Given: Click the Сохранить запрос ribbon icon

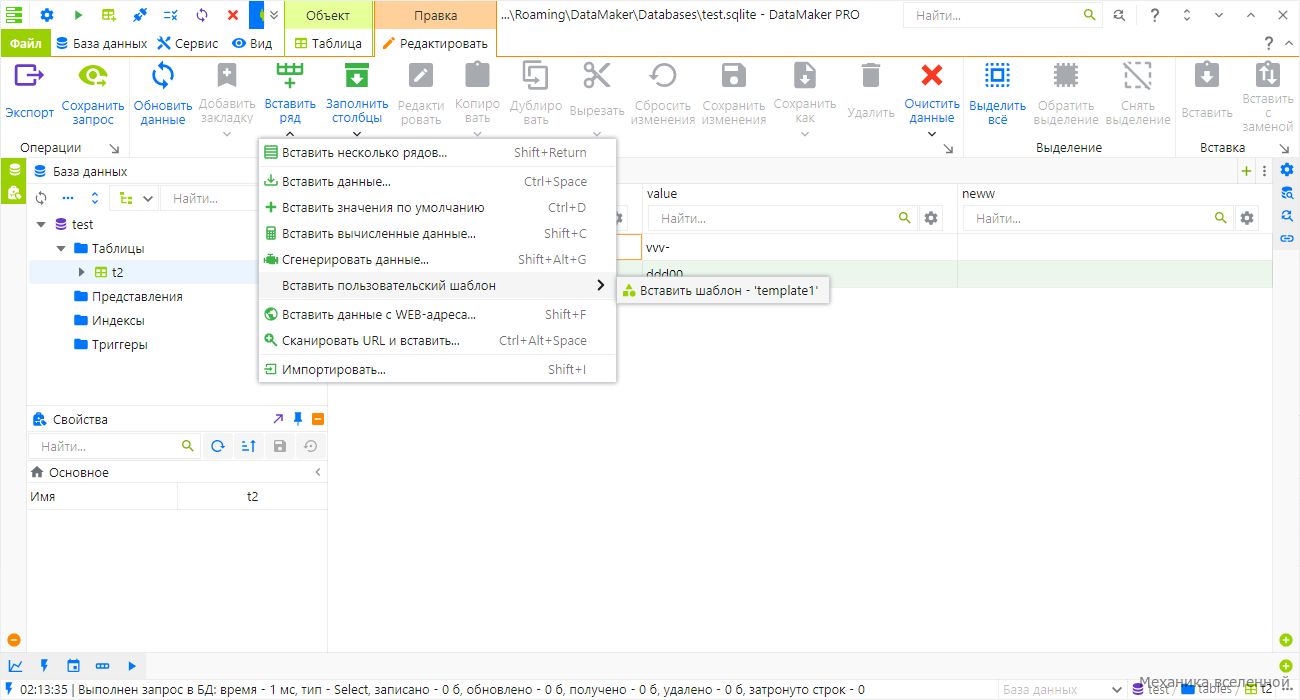Looking at the screenshot, I should pos(93,76).
